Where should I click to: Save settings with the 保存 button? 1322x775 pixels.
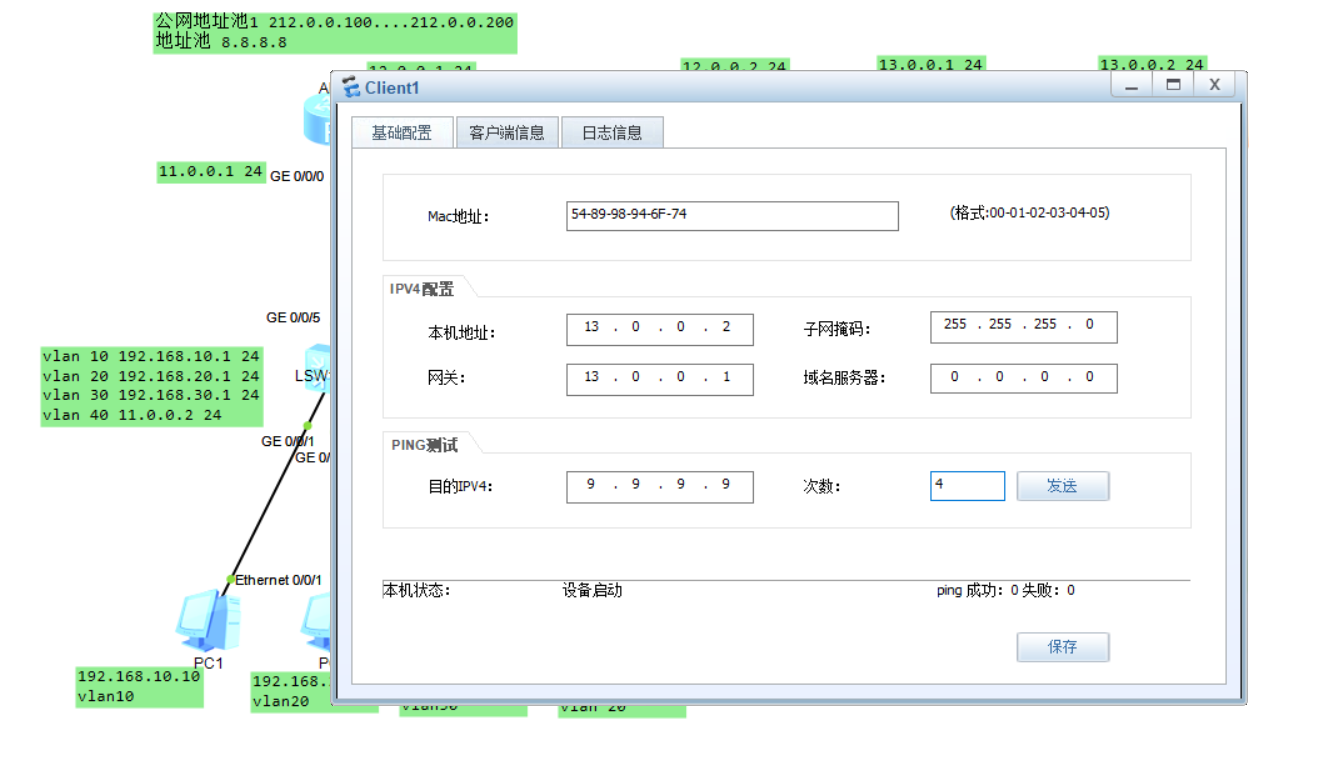(x=1063, y=647)
